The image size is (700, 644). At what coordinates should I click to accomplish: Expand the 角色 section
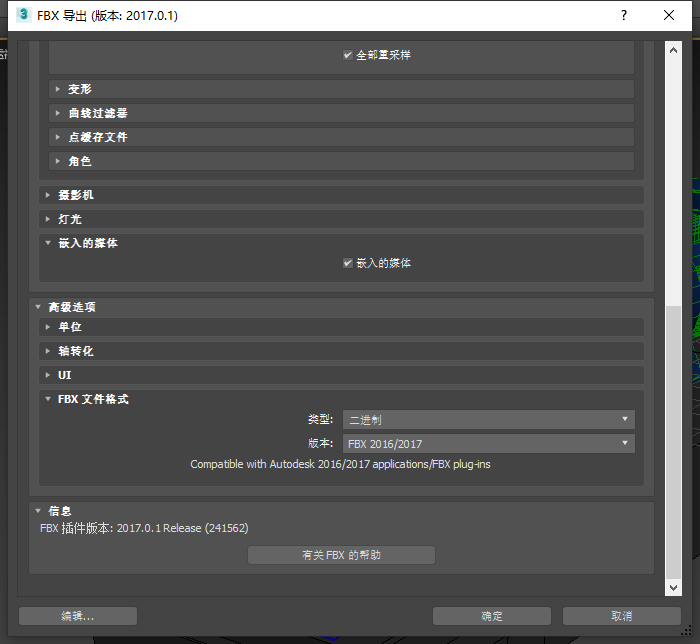[341, 161]
